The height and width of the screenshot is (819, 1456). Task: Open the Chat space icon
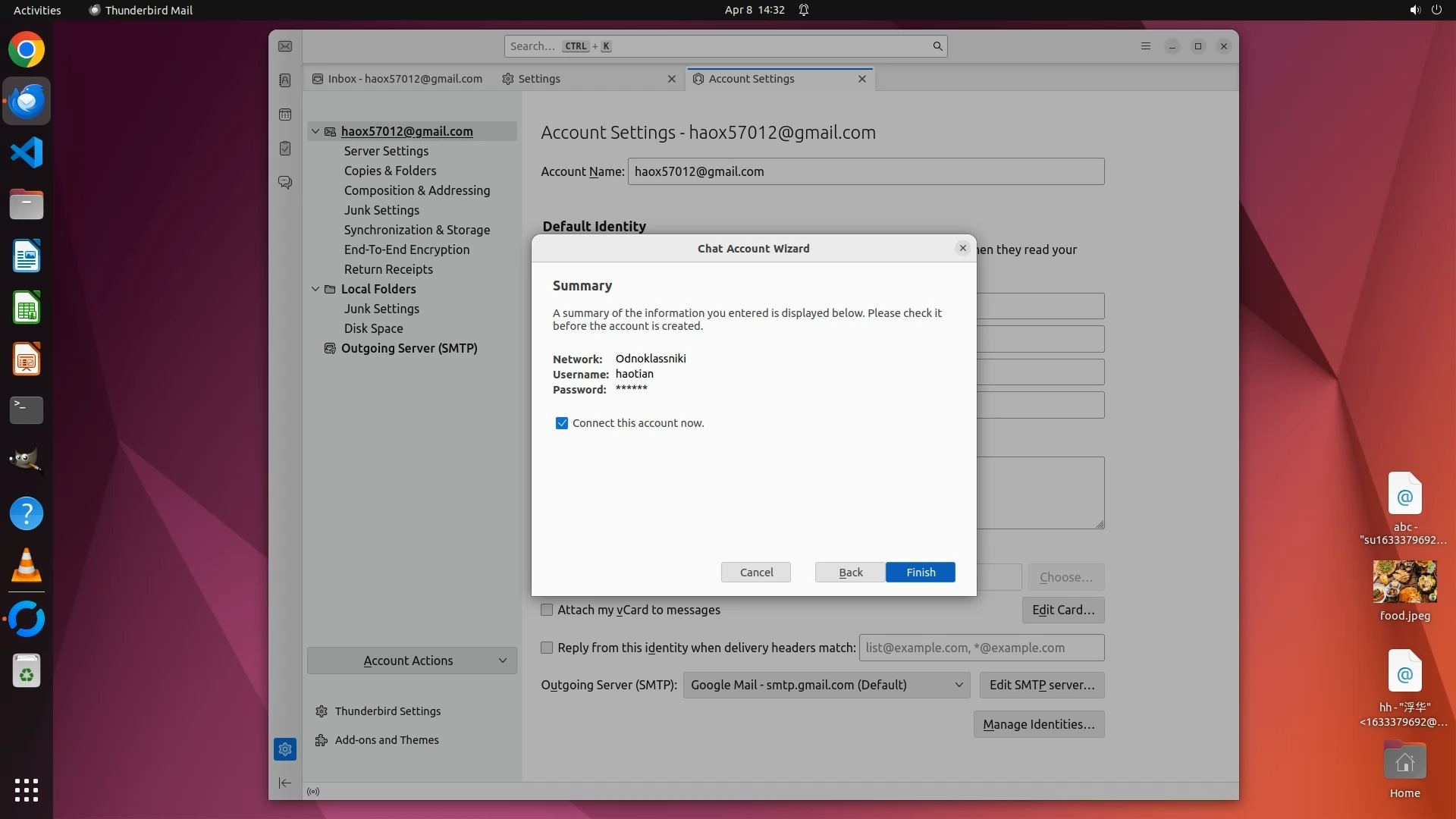click(285, 183)
